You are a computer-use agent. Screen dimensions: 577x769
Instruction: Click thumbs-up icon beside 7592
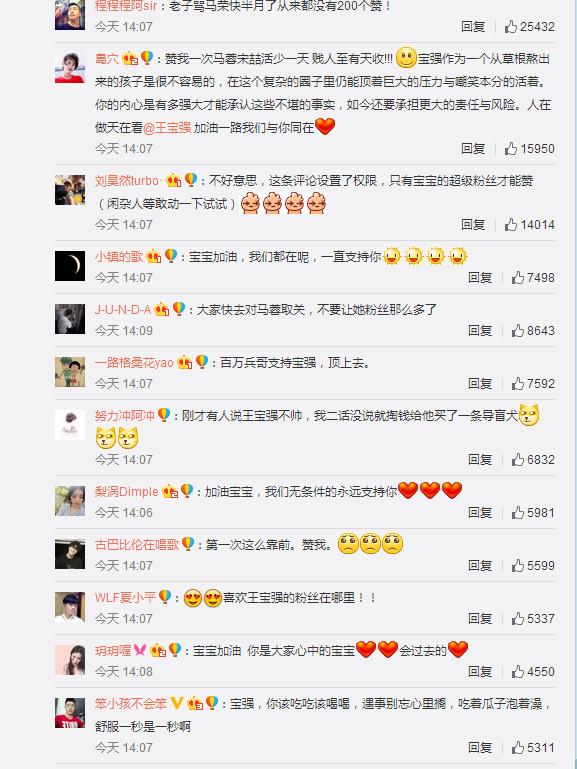tap(518, 384)
